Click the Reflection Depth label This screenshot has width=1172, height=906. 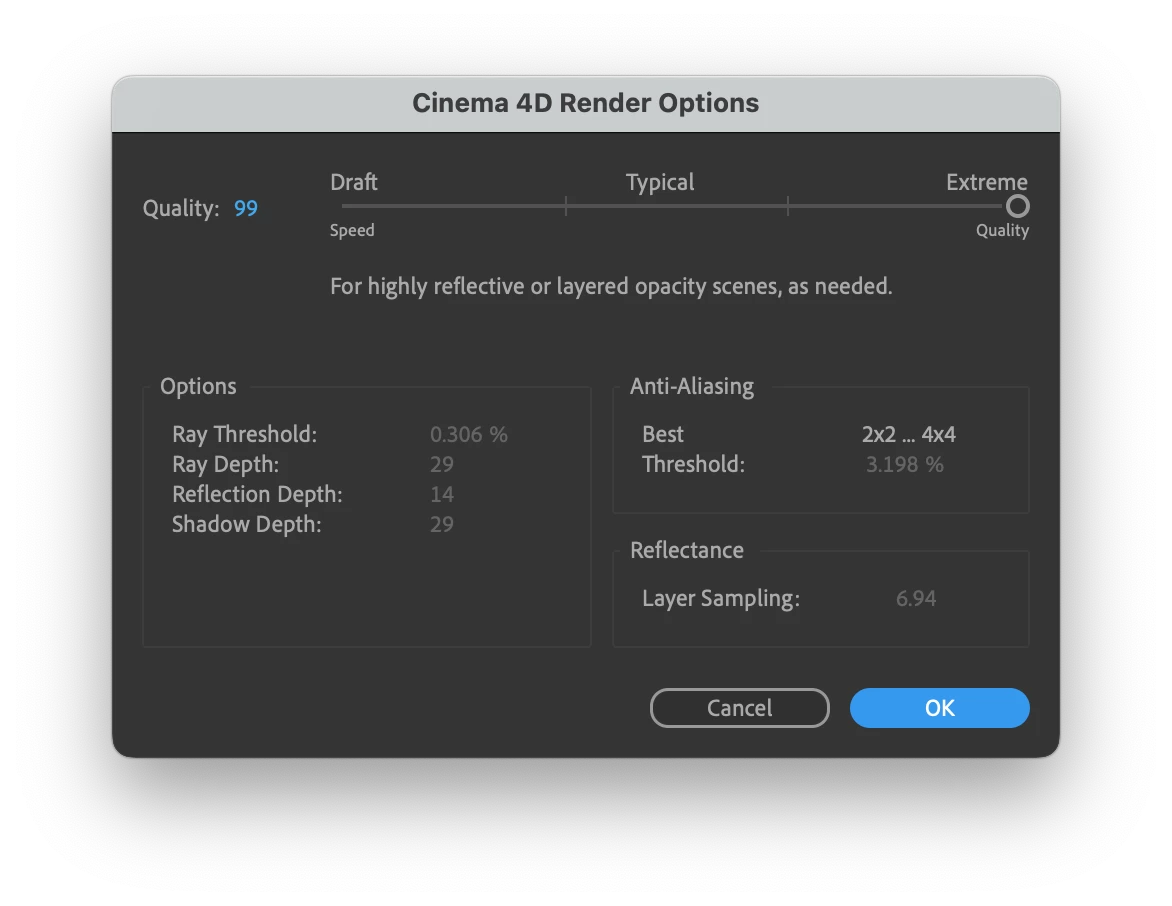pyautogui.click(x=257, y=494)
